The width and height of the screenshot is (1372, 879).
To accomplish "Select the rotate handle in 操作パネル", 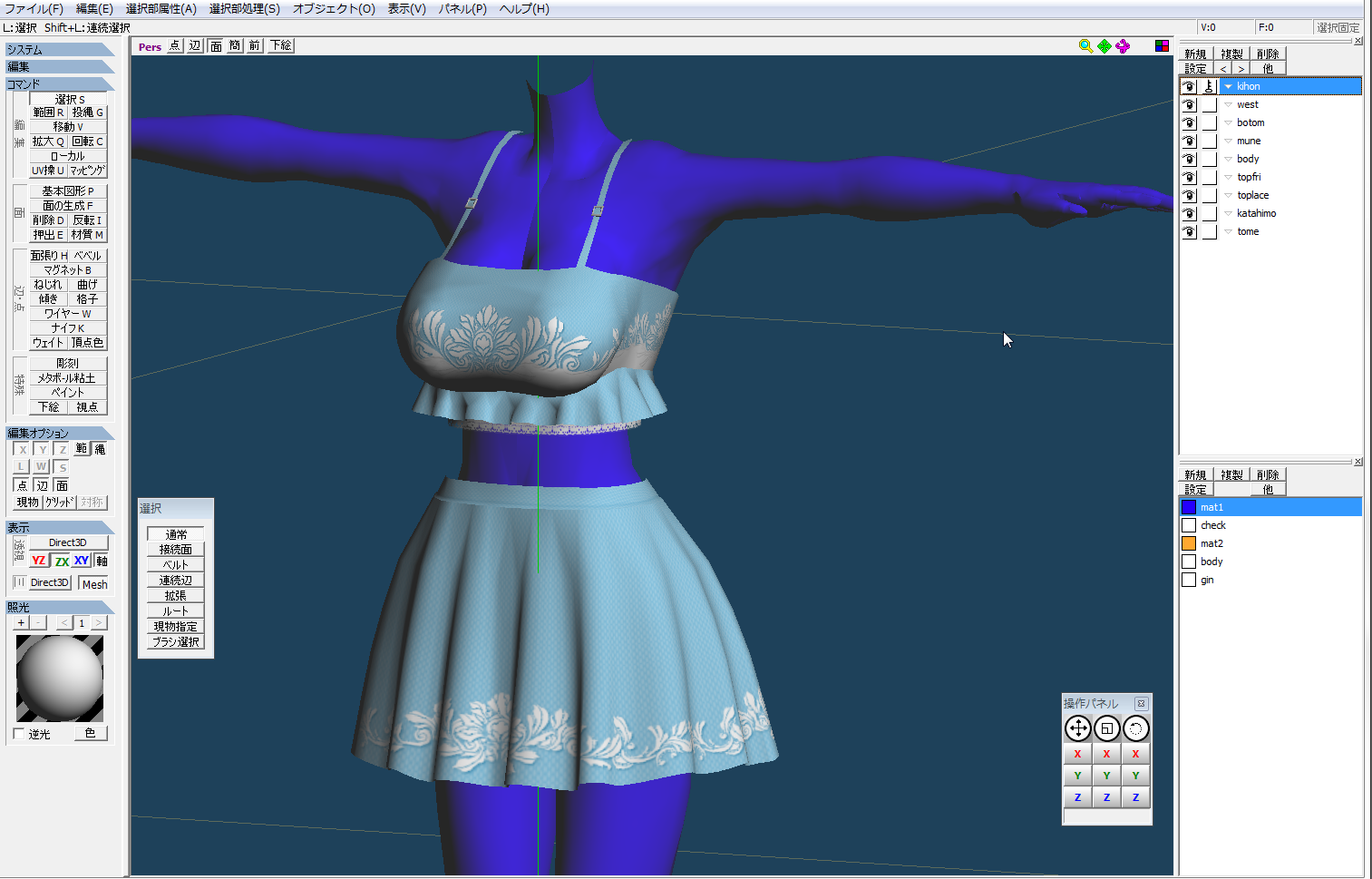I will (x=1135, y=728).
